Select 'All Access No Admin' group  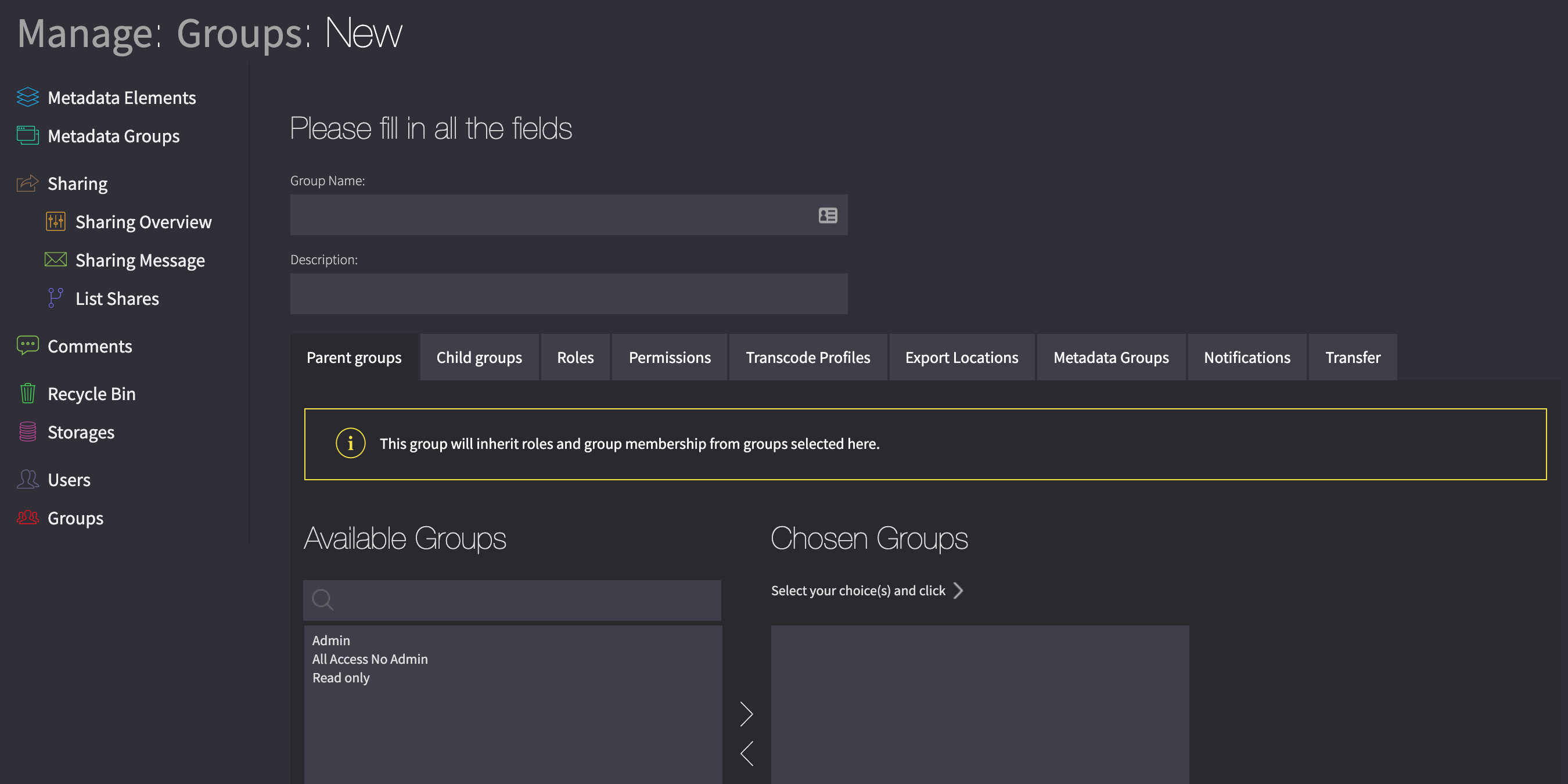click(370, 659)
